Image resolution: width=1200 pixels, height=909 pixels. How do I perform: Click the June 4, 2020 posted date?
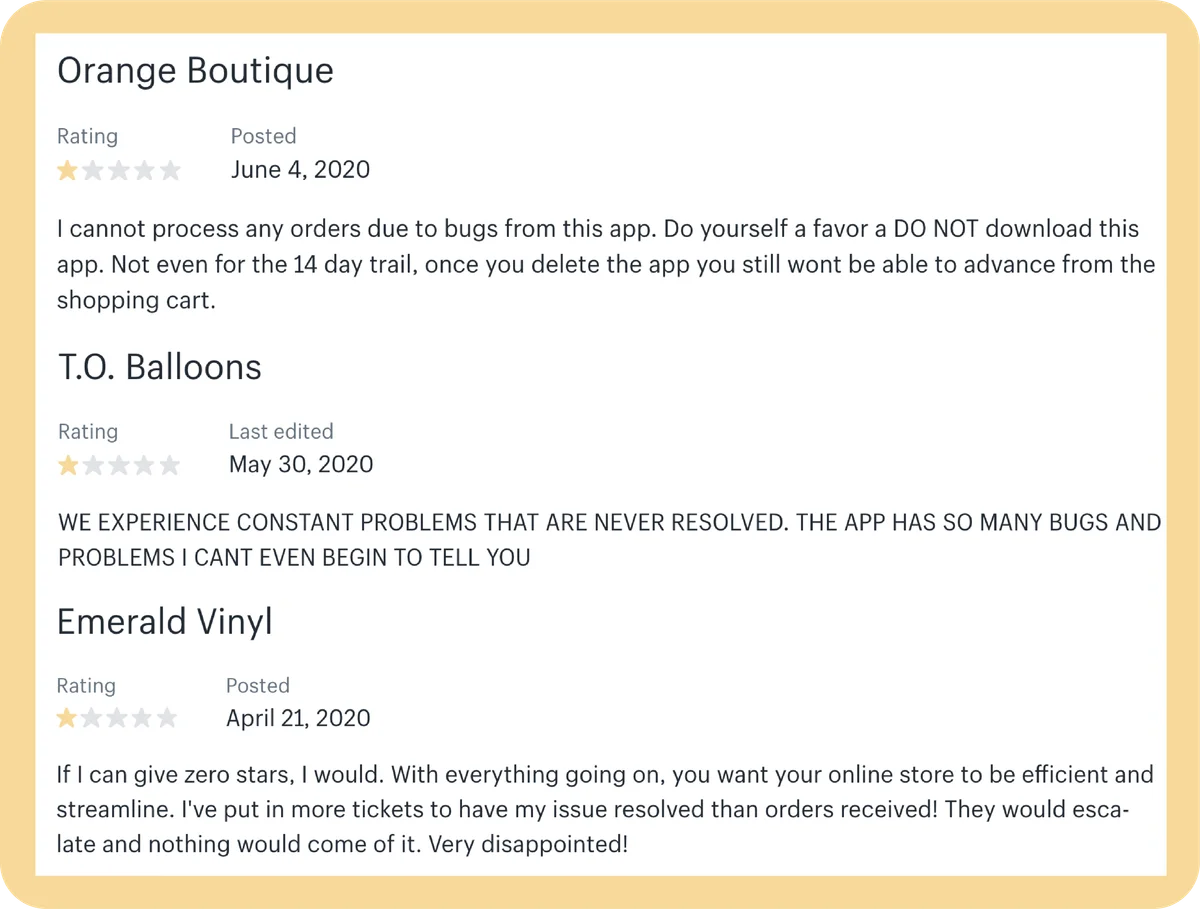(x=300, y=170)
